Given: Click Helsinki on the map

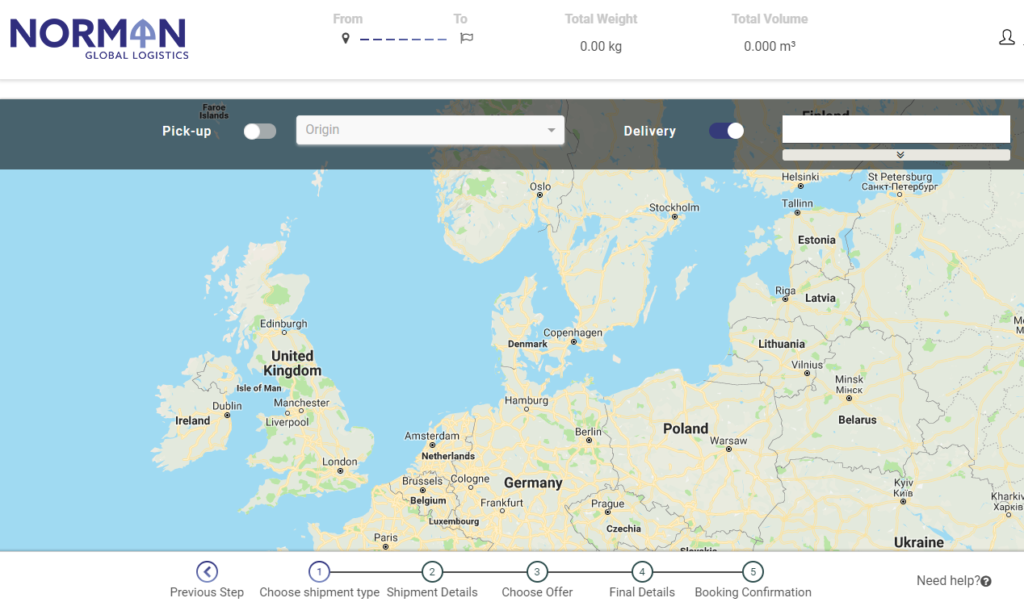Looking at the screenshot, I should [800, 177].
